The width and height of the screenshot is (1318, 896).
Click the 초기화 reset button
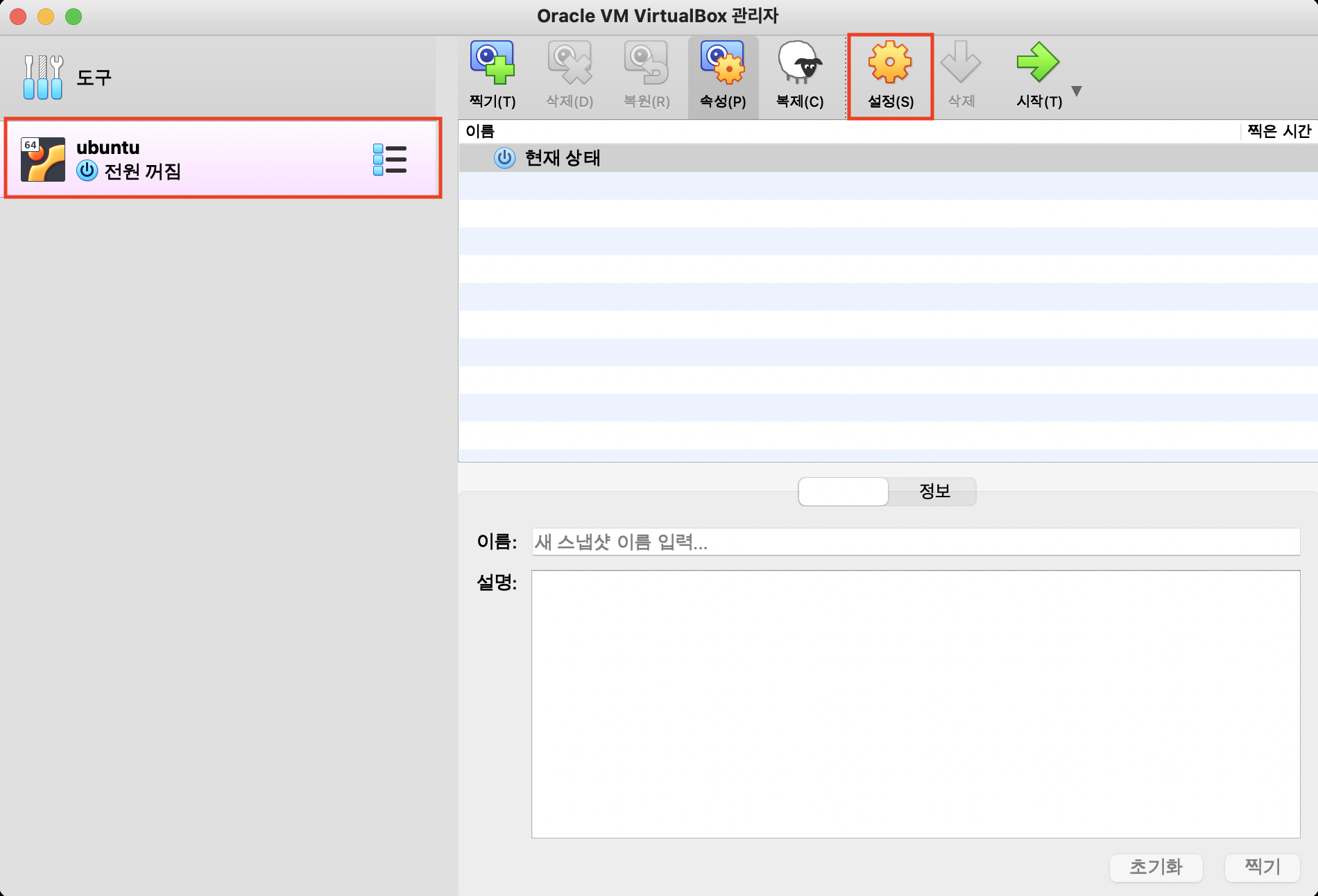click(x=1156, y=867)
